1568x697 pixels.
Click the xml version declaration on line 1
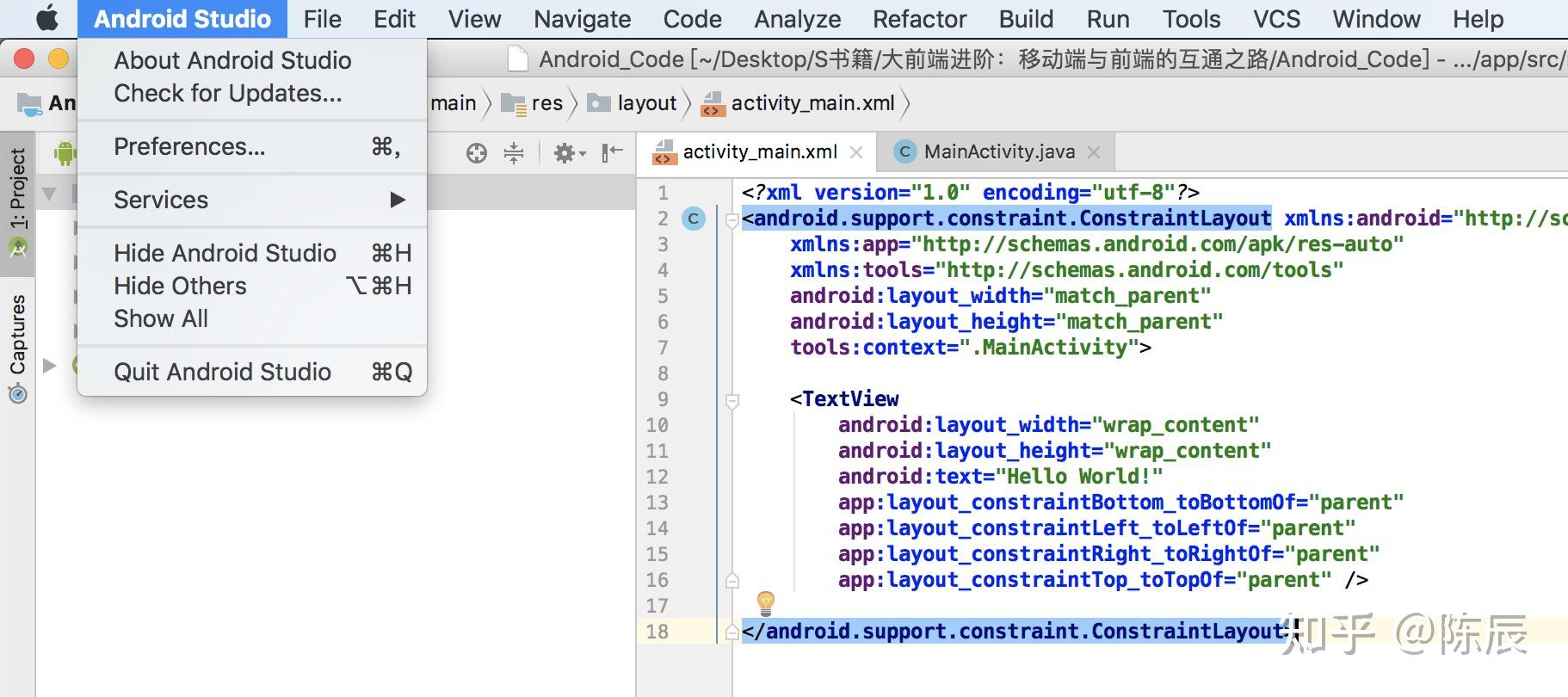pyautogui.click(x=971, y=193)
